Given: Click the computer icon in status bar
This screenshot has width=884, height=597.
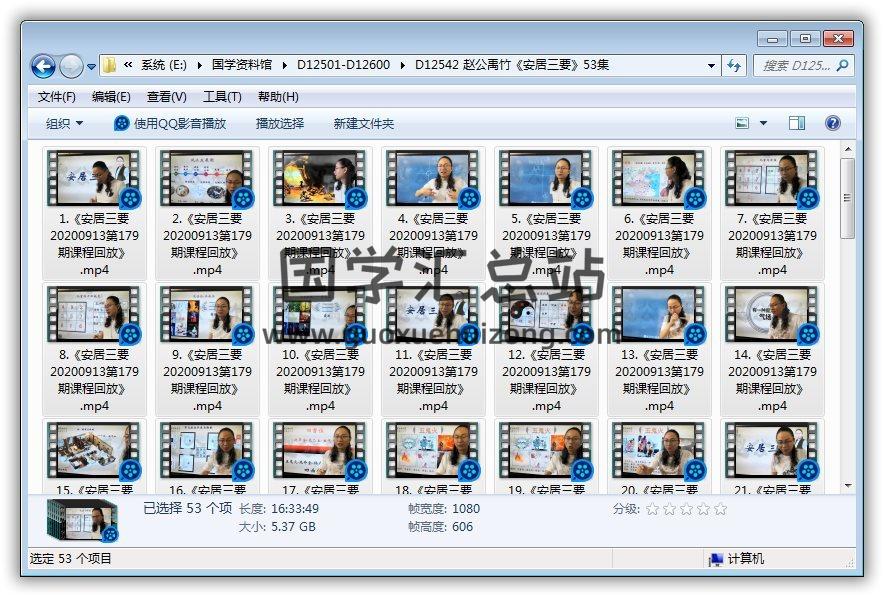Looking at the screenshot, I should click(x=716, y=559).
